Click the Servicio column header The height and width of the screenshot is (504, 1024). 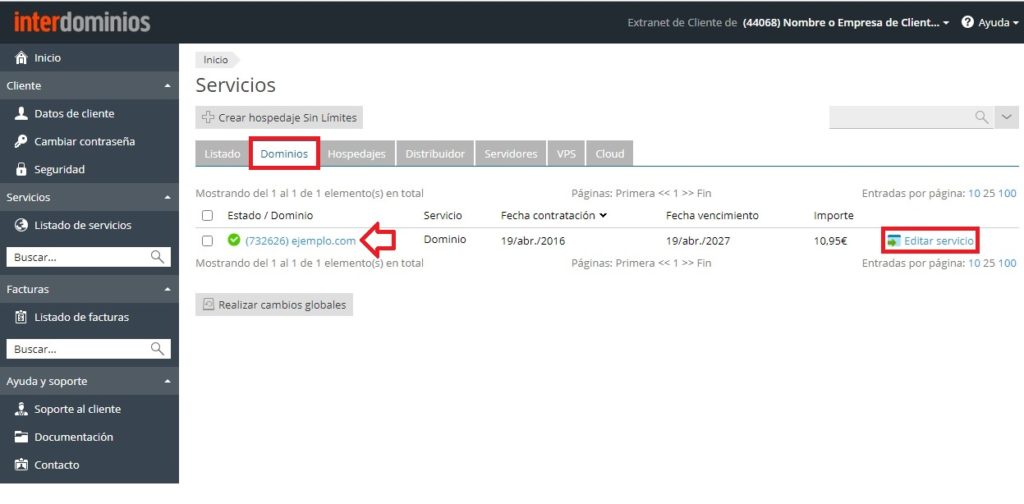(443, 215)
